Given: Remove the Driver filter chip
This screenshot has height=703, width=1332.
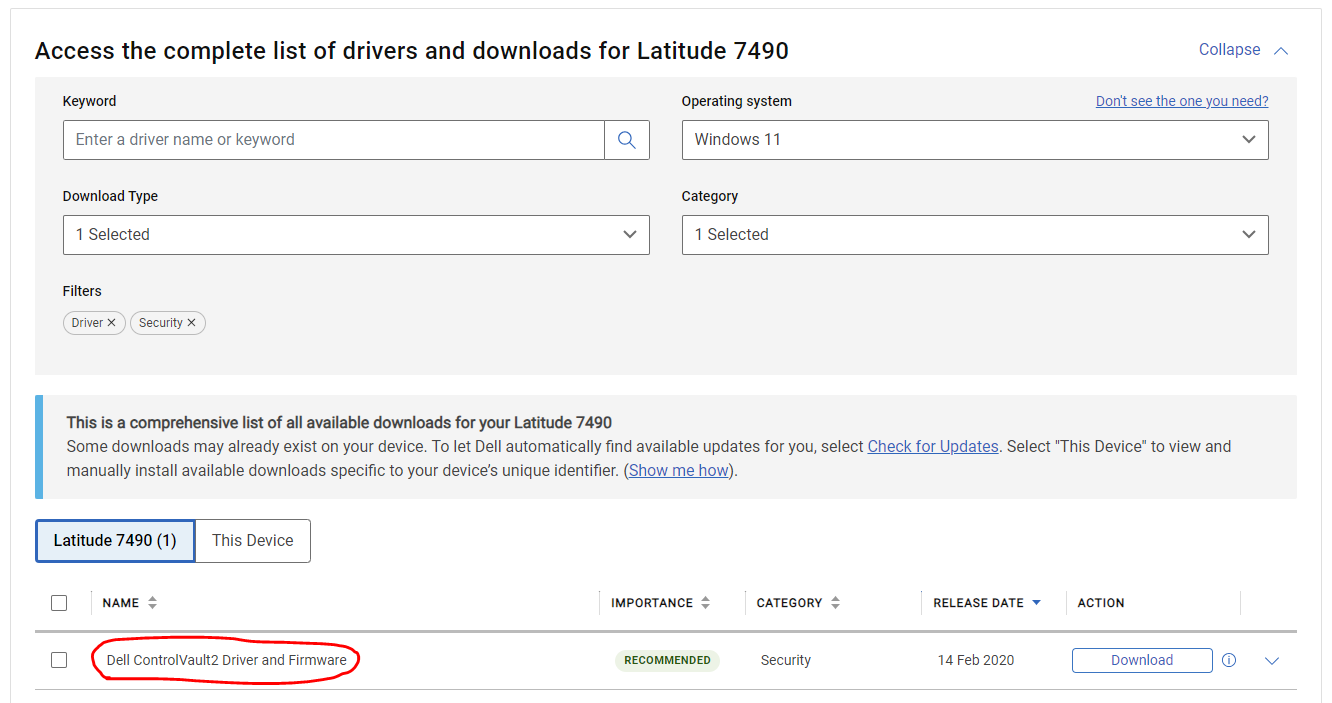Looking at the screenshot, I should click(111, 323).
